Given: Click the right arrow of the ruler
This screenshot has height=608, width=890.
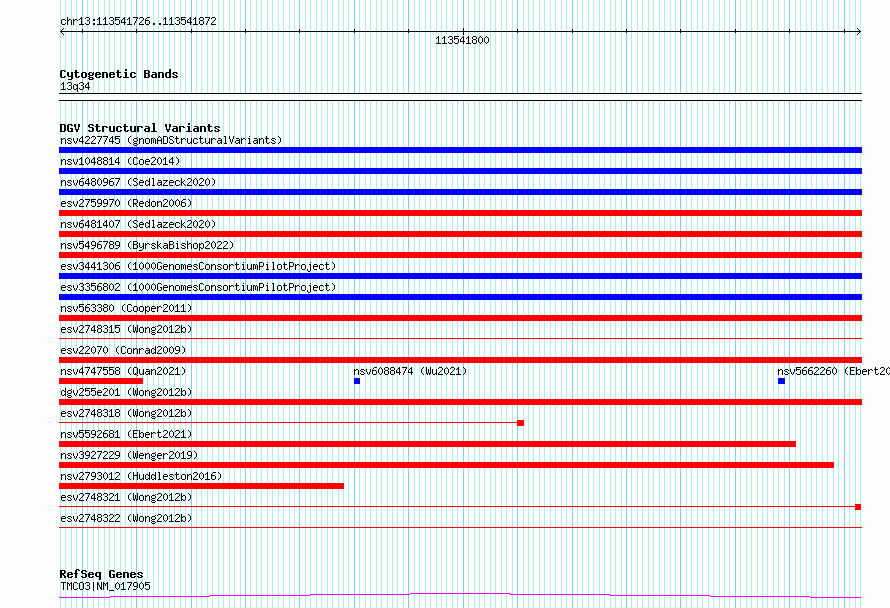Looking at the screenshot, I should click(x=859, y=32).
